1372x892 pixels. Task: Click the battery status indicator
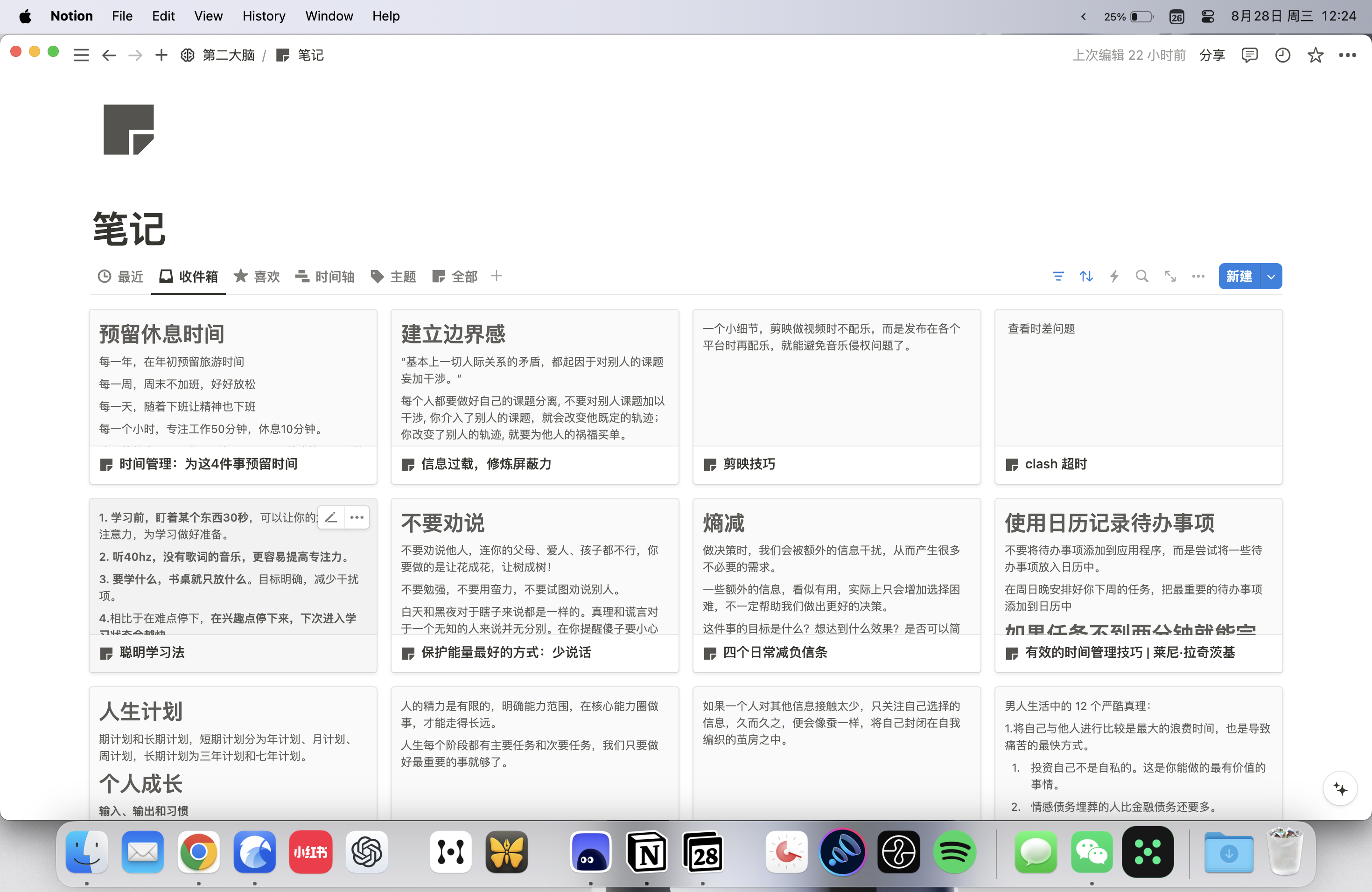point(1128,17)
